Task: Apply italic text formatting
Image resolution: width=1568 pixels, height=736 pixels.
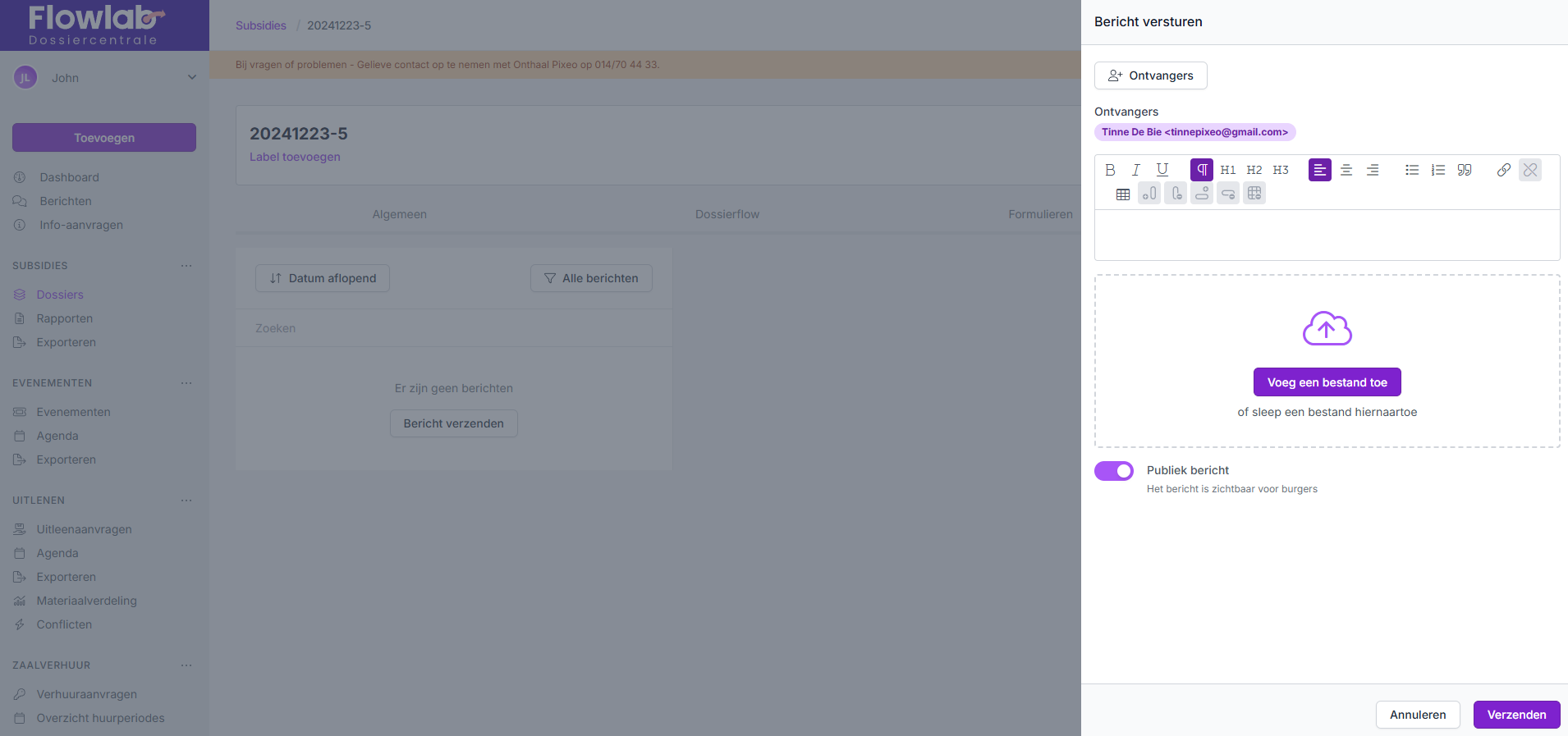Action: click(1136, 170)
